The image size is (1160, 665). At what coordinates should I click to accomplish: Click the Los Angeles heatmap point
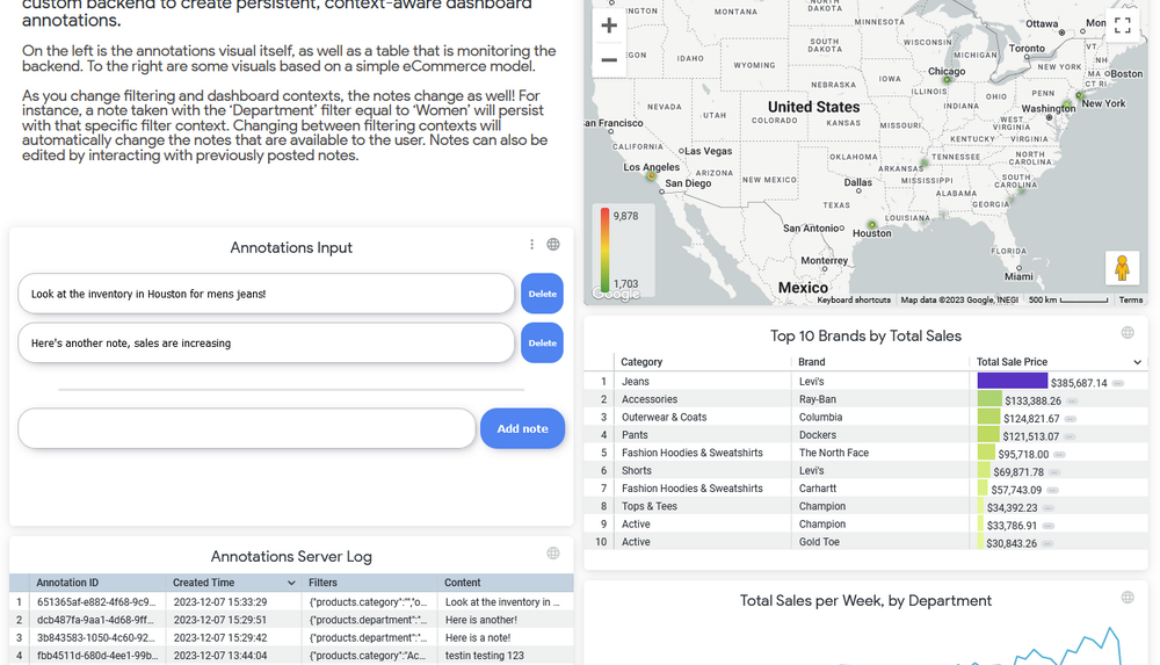[x=651, y=176]
